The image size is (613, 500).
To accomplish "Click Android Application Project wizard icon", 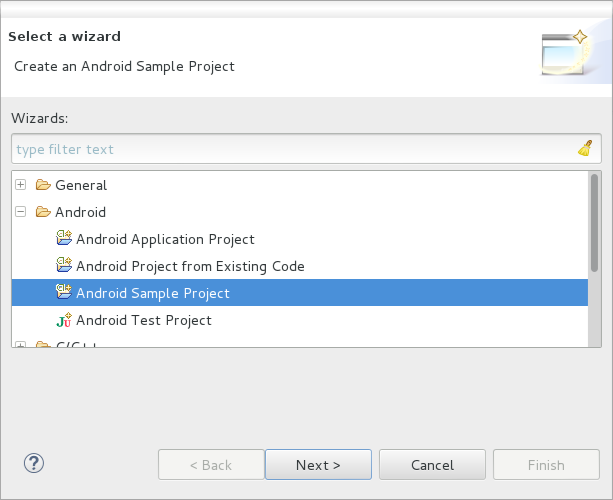I will (x=64, y=238).
